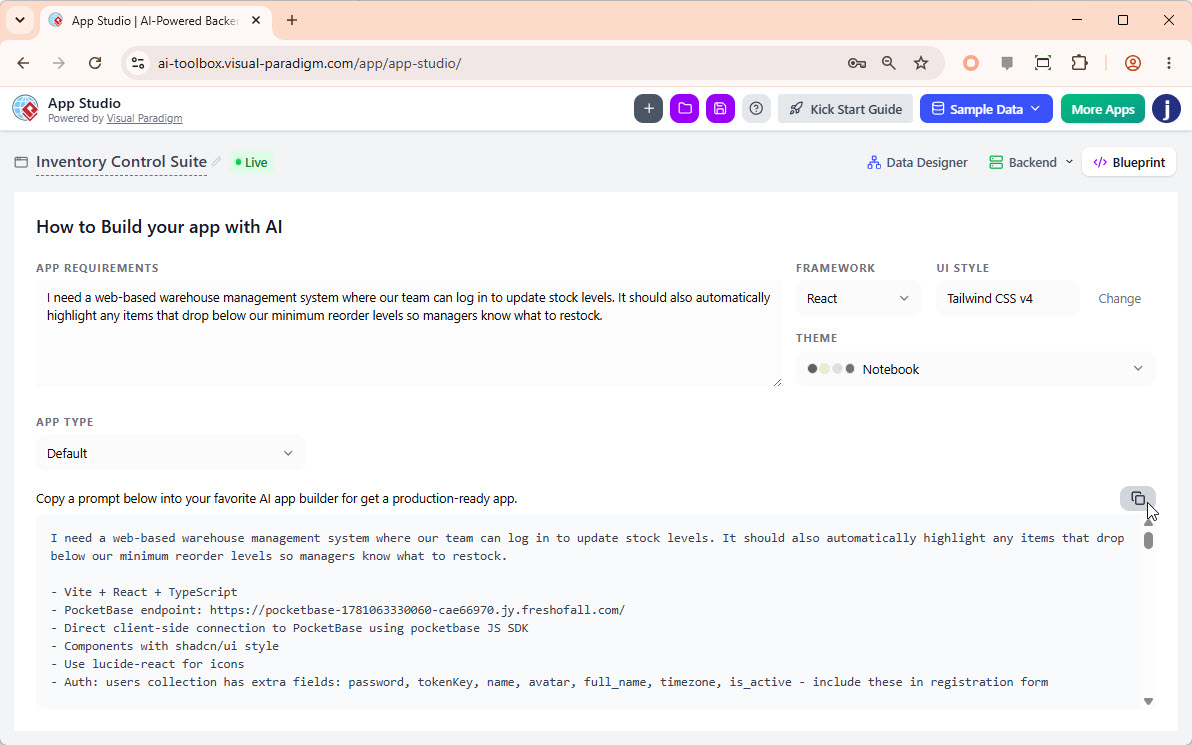Image resolution: width=1192 pixels, height=745 pixels.
Task: Reload the page
Action: (x=95, y=63)
